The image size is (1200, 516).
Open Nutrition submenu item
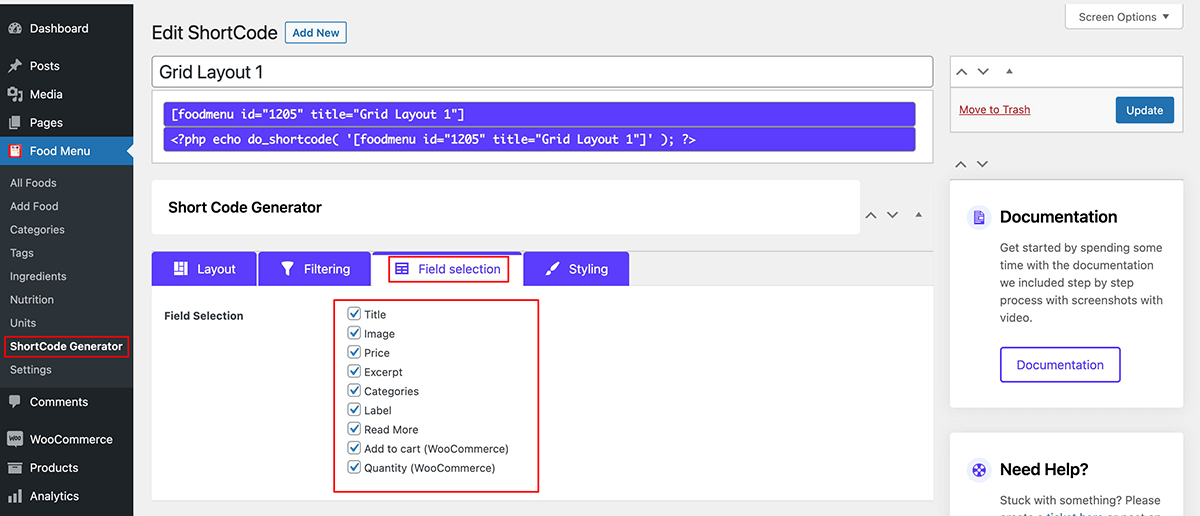(x=32, y=300)
